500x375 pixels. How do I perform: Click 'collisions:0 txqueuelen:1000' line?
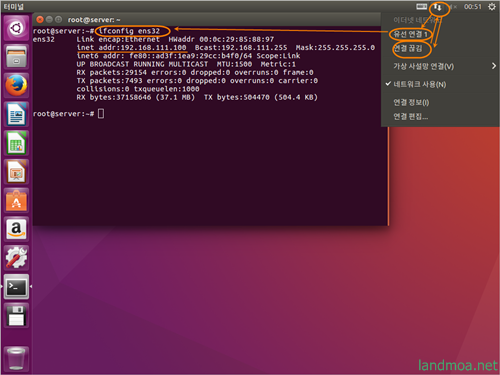click(138, 89)
